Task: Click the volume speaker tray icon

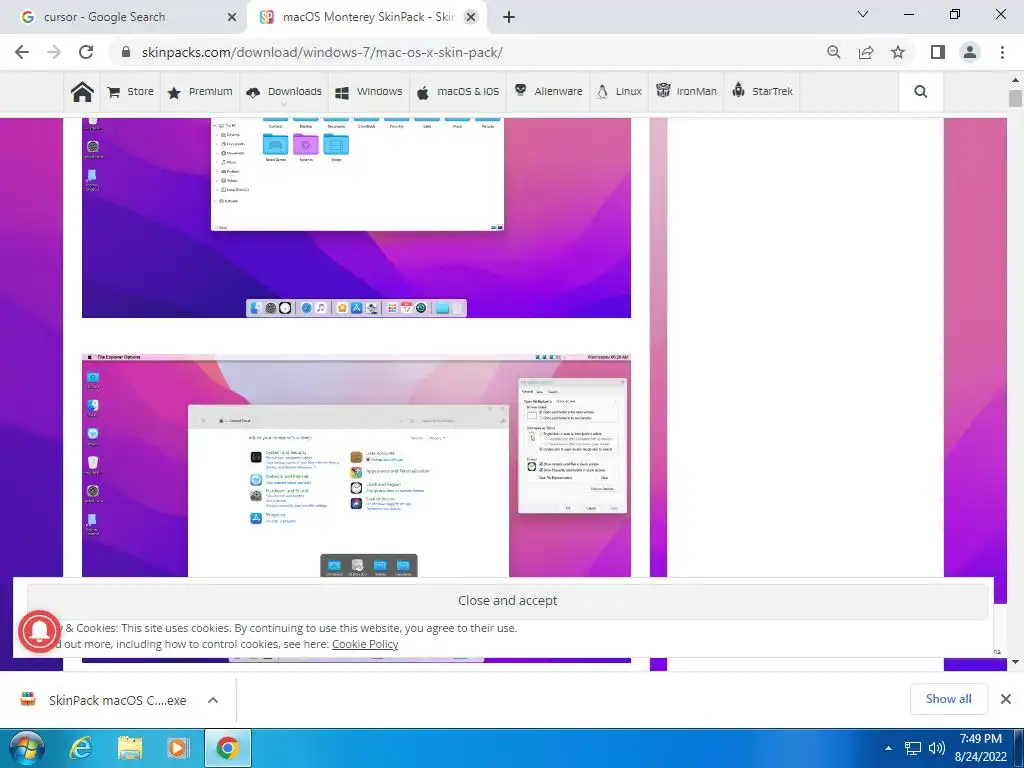Action: (936, 748)
